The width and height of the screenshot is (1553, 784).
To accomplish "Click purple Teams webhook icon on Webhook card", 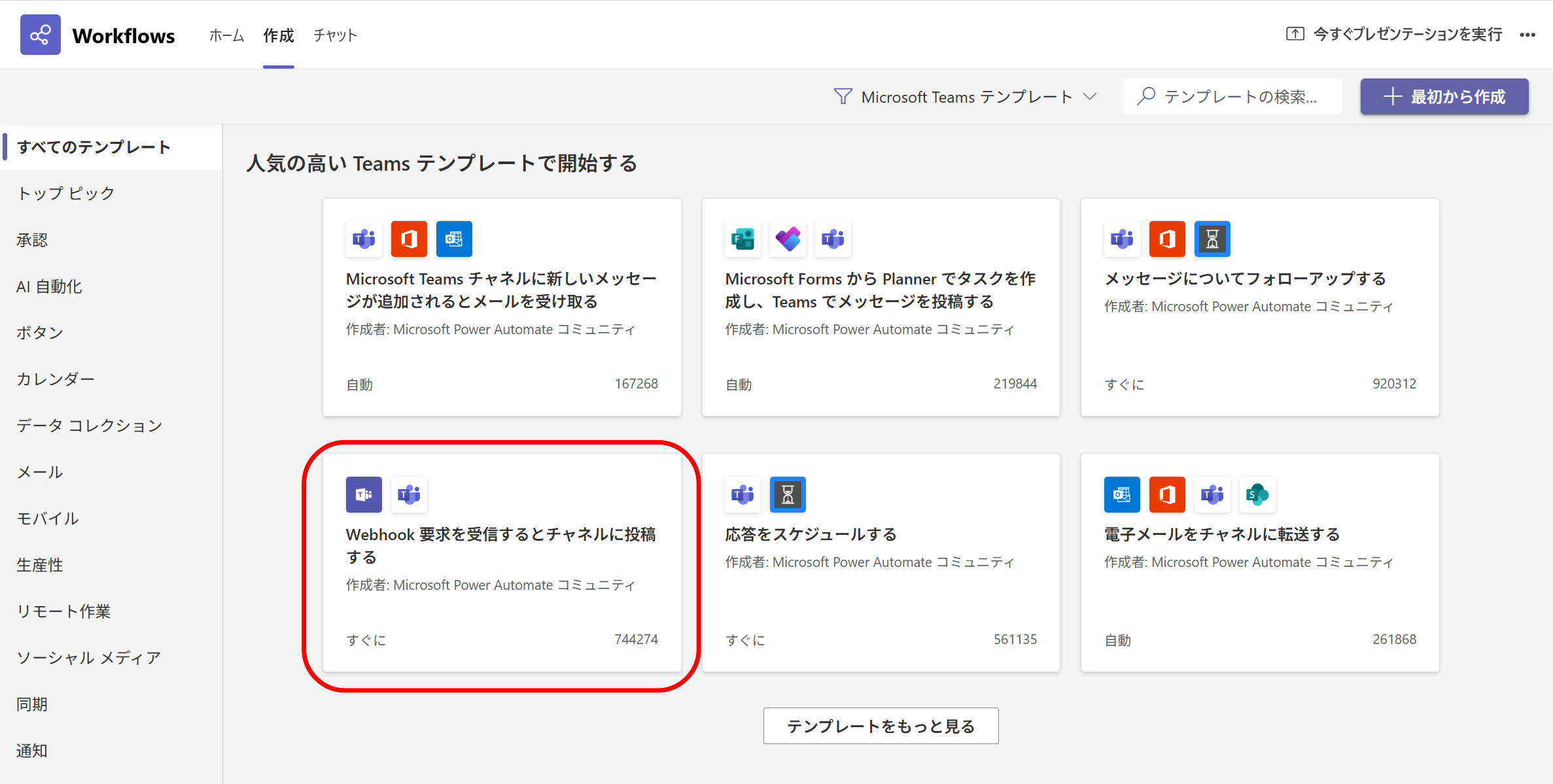I will [364, 494].
